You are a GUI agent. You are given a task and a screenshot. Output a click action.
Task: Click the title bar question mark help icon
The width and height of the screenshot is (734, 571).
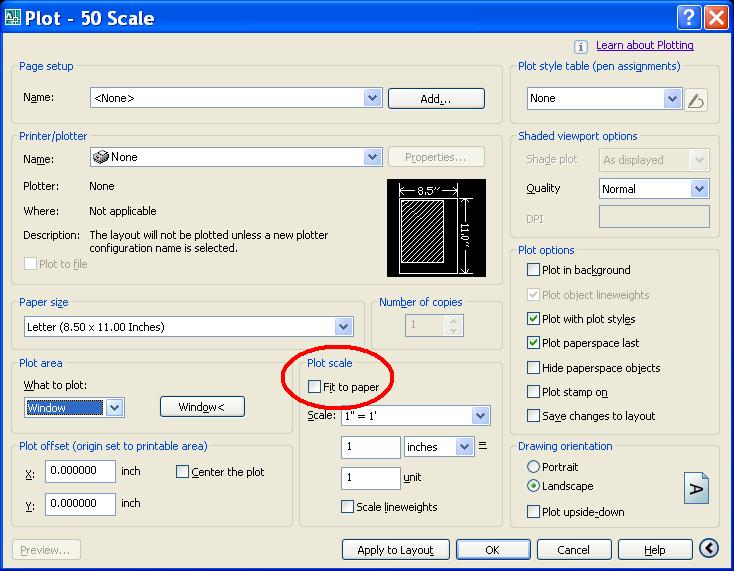[x=689, y=18]
